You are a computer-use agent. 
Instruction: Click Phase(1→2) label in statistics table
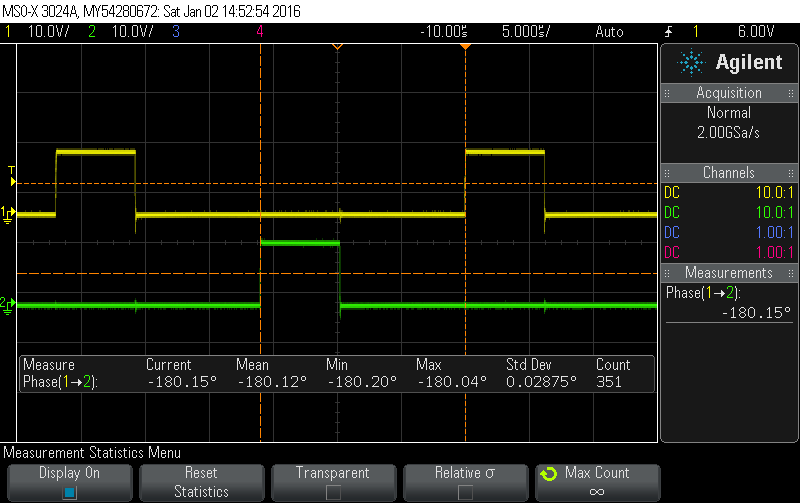click(60, 382)
